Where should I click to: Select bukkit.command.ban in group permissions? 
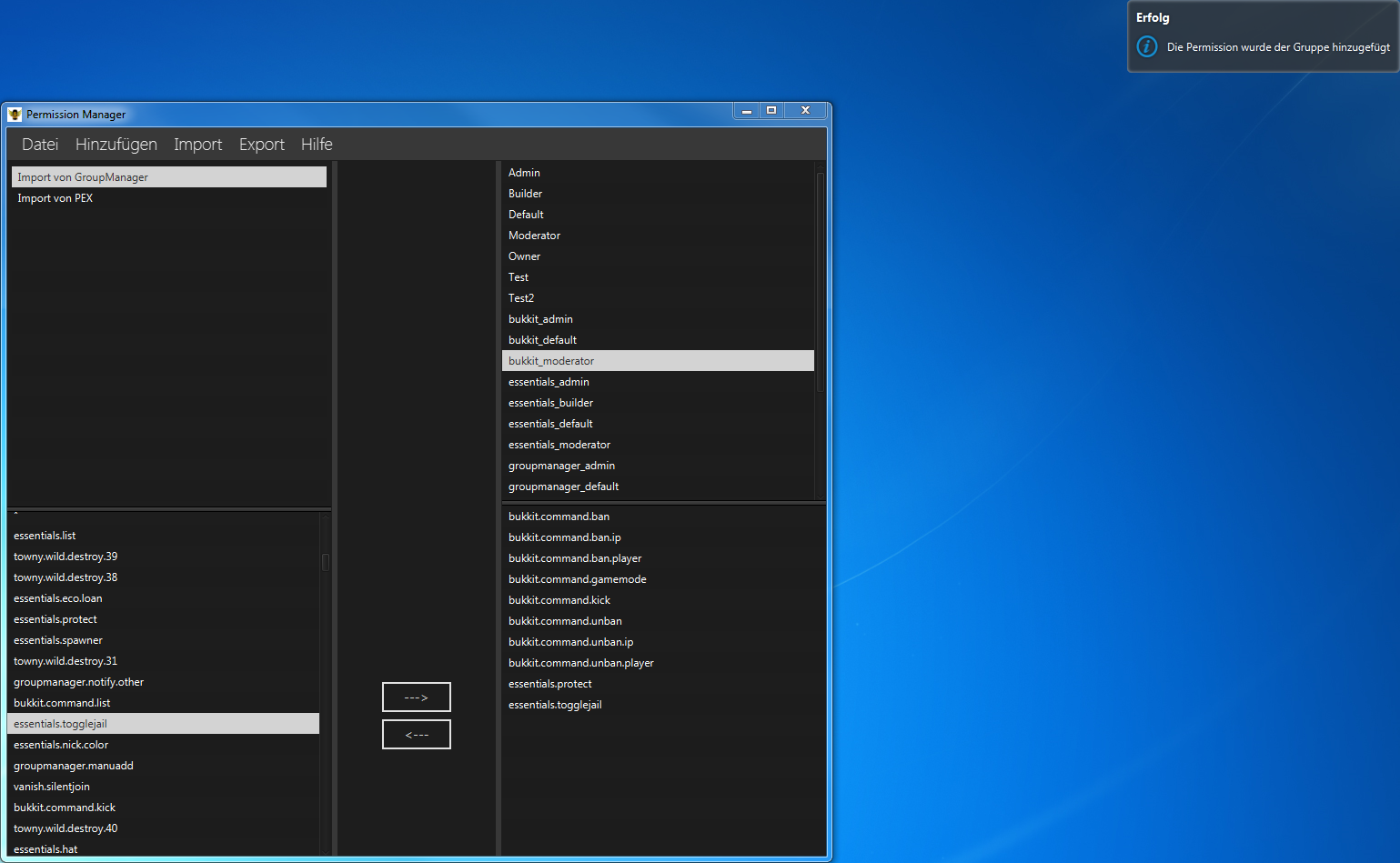663,517
